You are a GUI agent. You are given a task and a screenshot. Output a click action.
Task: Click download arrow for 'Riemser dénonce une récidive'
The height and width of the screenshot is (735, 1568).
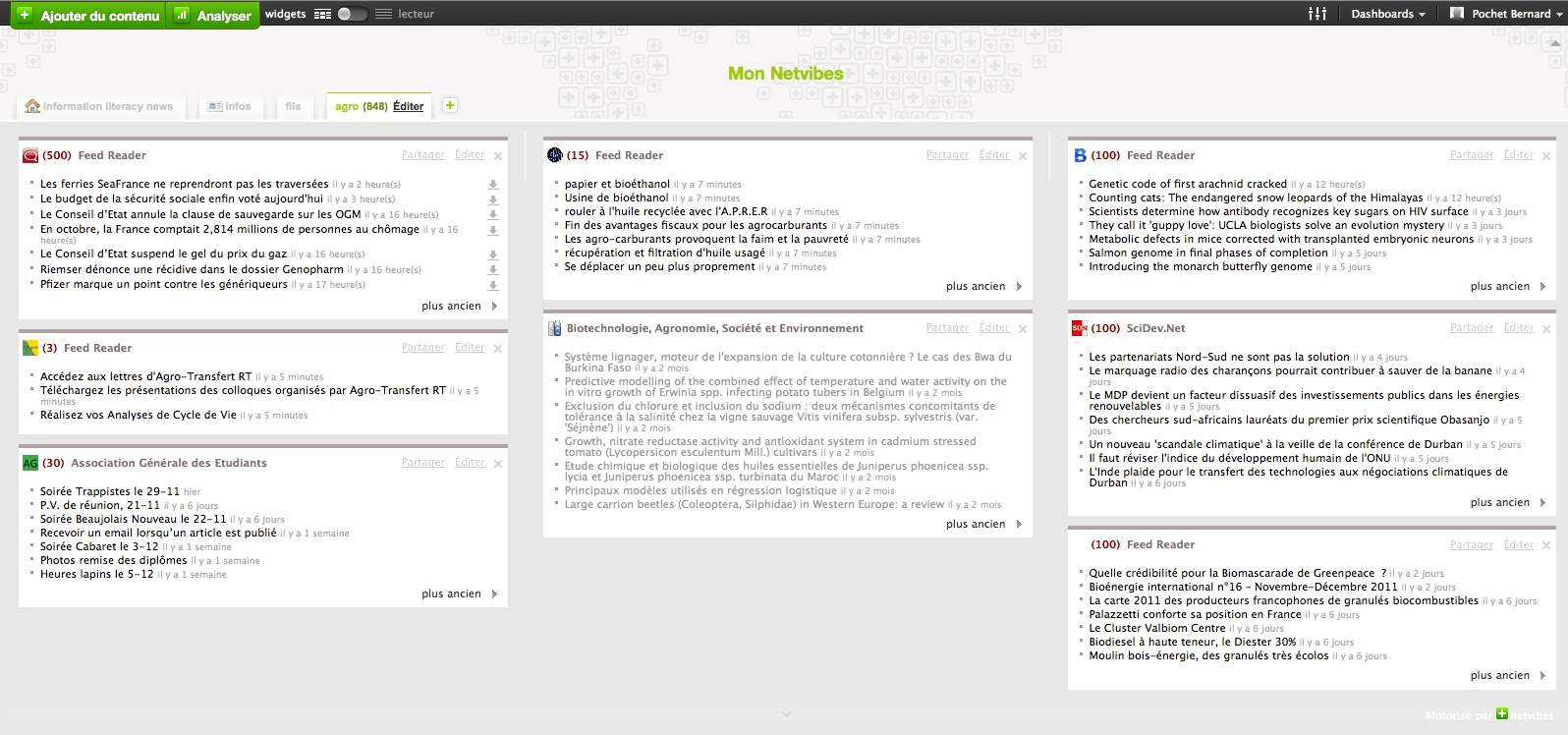pyautogui.click(x=493, y=270)
